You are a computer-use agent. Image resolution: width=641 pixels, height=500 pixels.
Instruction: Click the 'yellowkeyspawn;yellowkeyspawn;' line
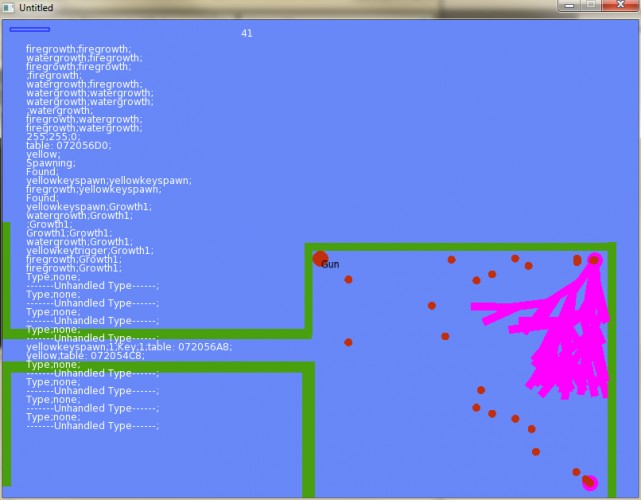tap(109, 180)
